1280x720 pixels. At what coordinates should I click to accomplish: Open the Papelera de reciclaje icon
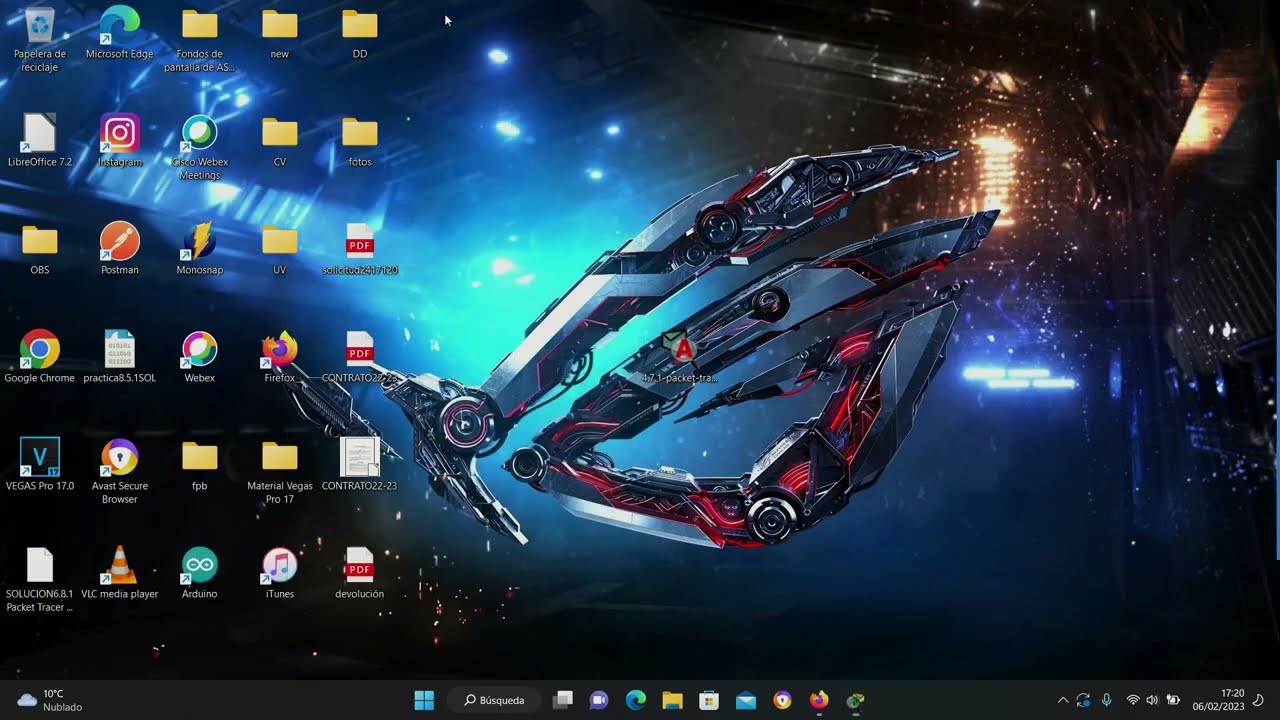click(x=40, y=38)
